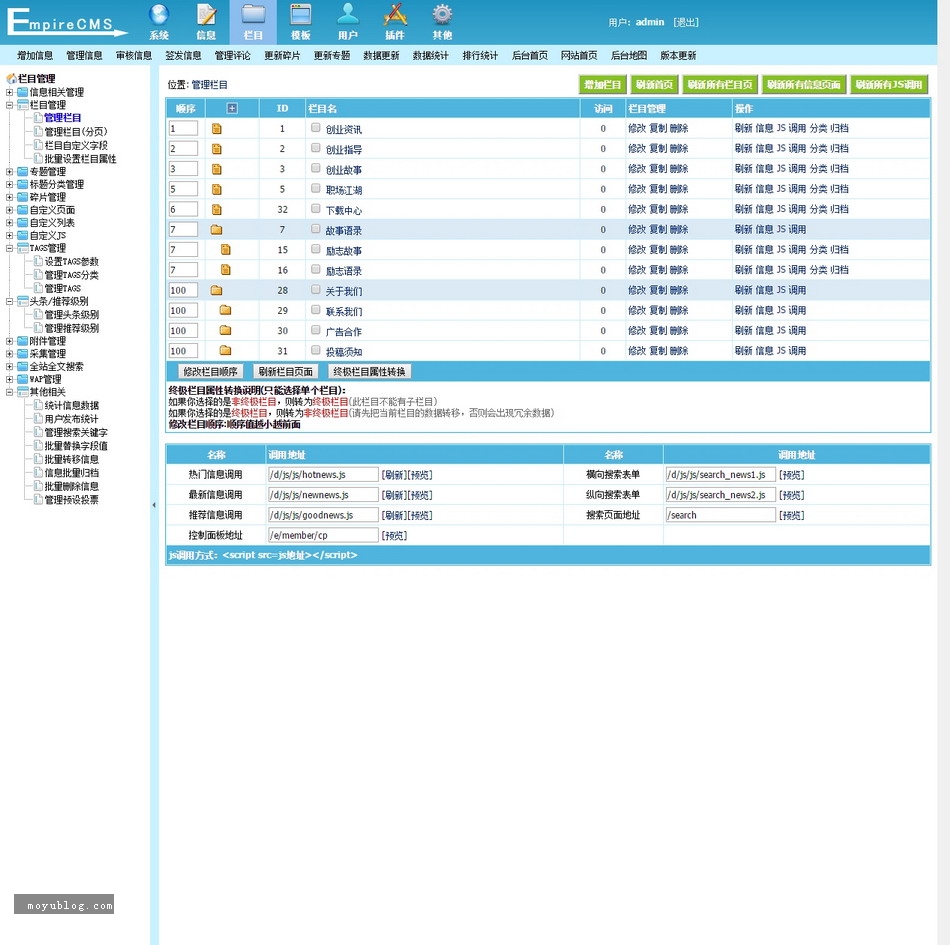Open the 模板 window icon in the top navigation
The image size is (950, 945).
pos(301,15)
